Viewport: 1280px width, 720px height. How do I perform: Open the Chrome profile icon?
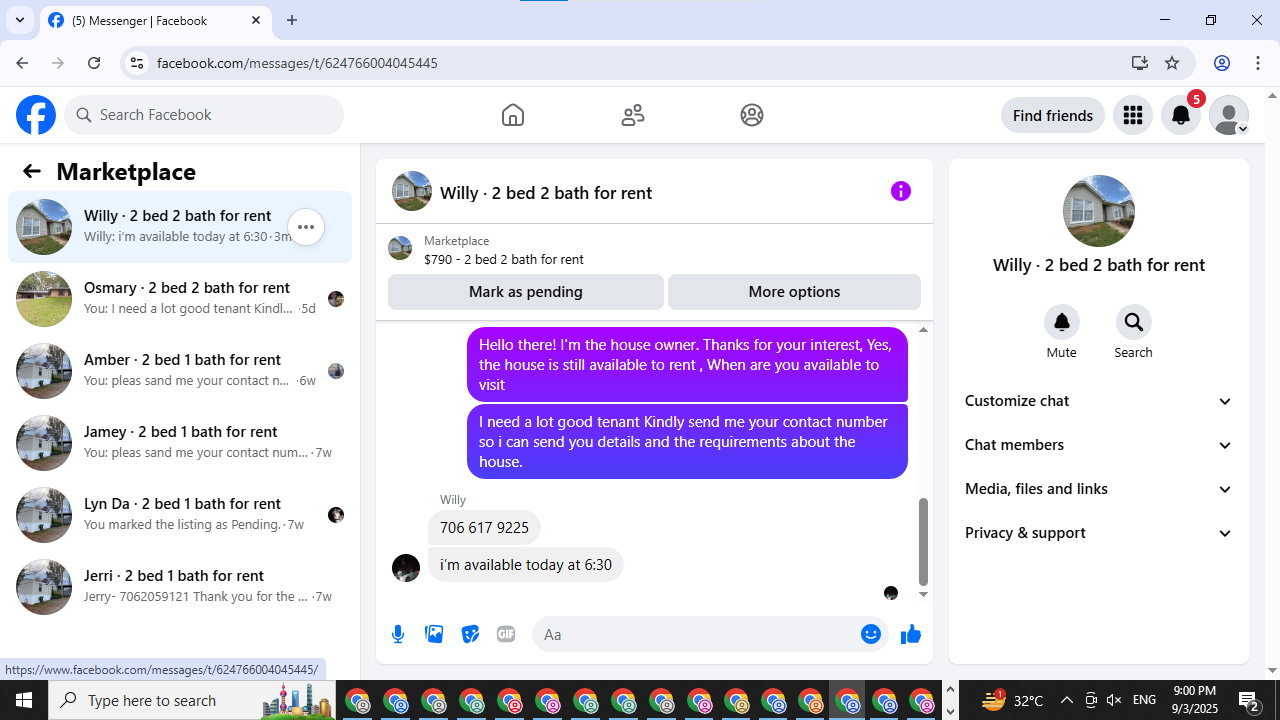(1222, 63)
